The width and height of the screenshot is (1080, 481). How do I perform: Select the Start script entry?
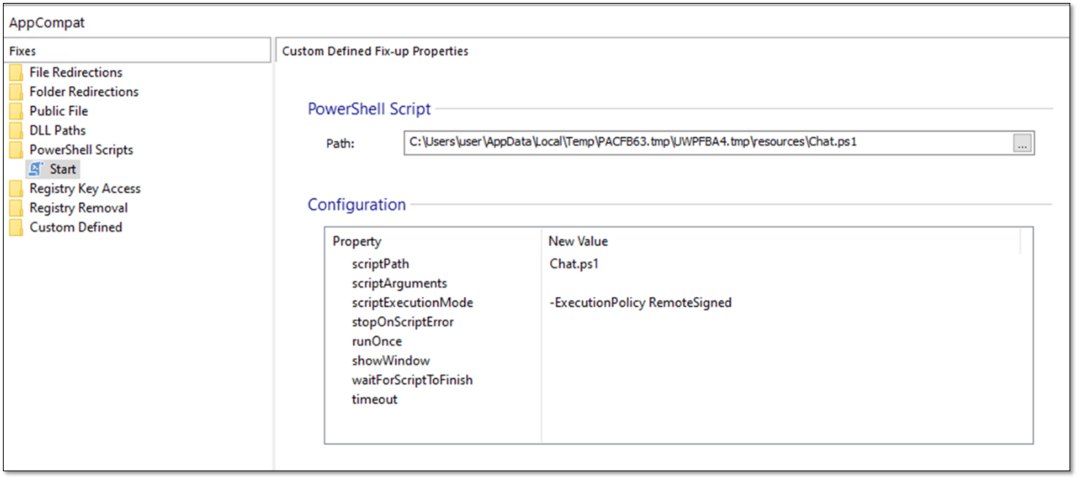click(63, 169)
